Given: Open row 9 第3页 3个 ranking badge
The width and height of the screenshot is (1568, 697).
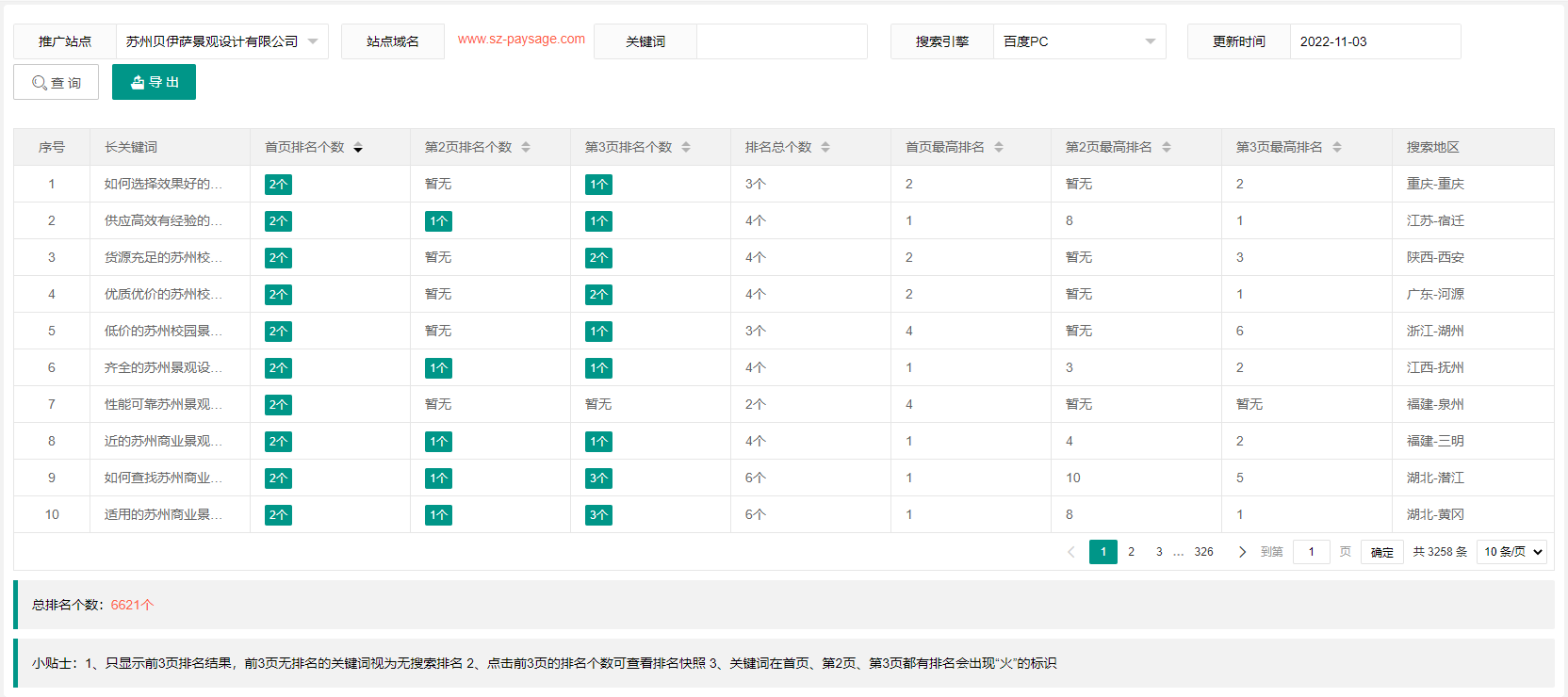Looking at the screenshot, I should pyautogui.click(x=598, y=478).
